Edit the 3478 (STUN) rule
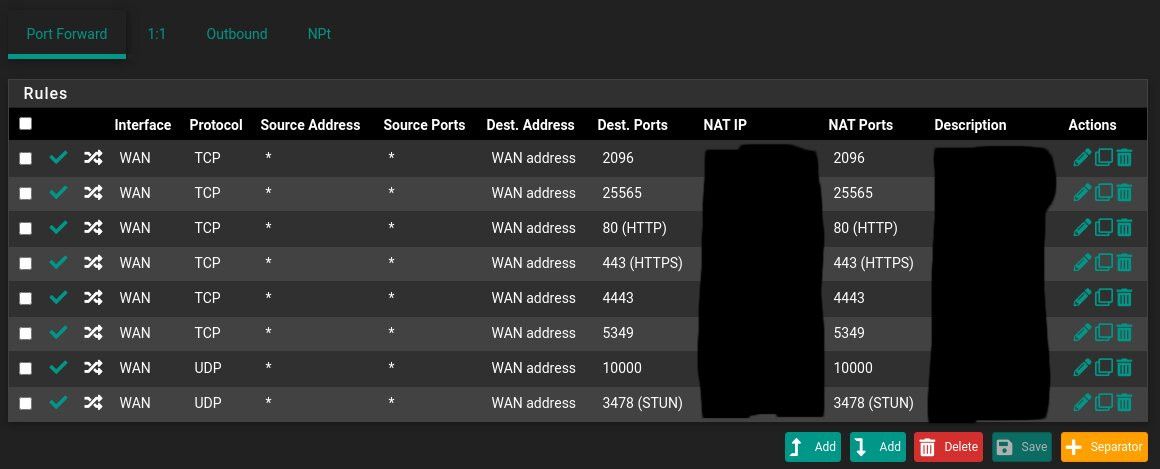Image resolution: width=1160 pixels, height=469 pixels. click(1081, 403)
